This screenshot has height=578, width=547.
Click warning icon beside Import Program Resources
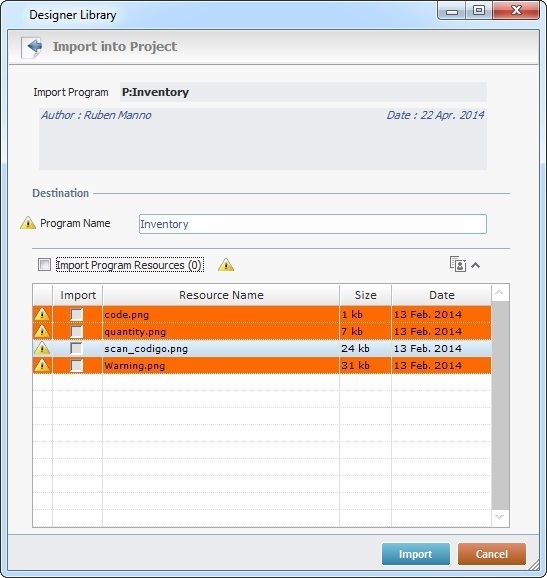click(226, 265)
